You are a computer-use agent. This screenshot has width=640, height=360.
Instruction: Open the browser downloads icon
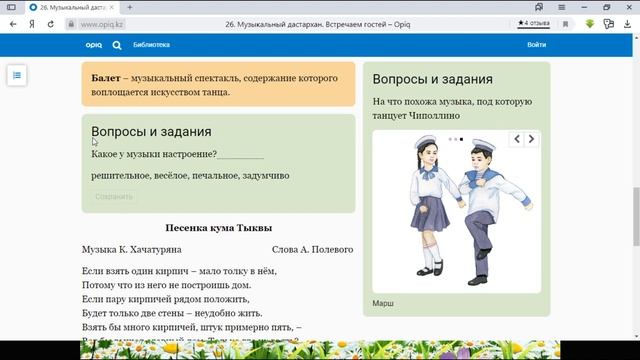click(x=627, y=24)
